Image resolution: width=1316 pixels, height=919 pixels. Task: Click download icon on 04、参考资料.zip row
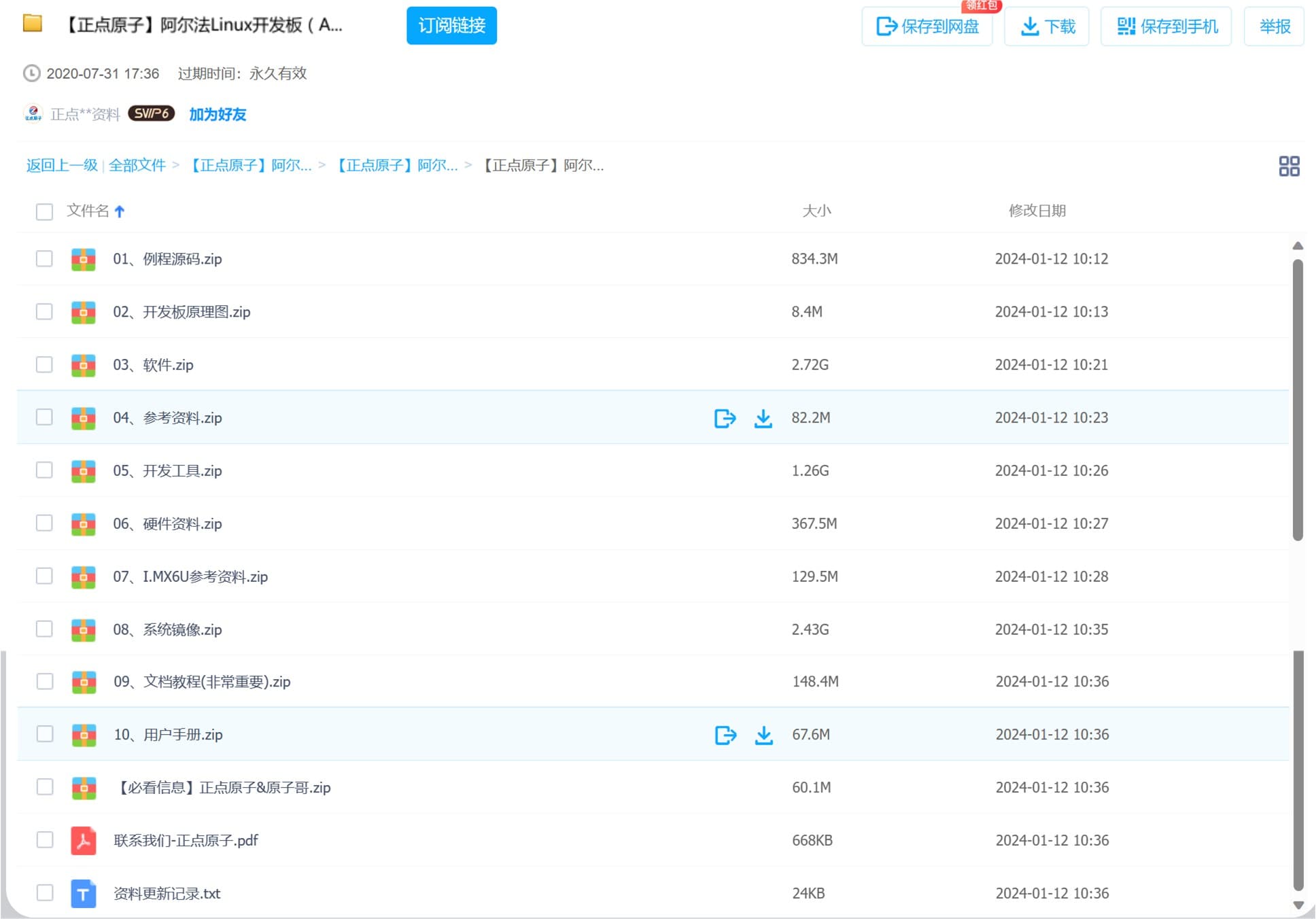coord(763,418)
